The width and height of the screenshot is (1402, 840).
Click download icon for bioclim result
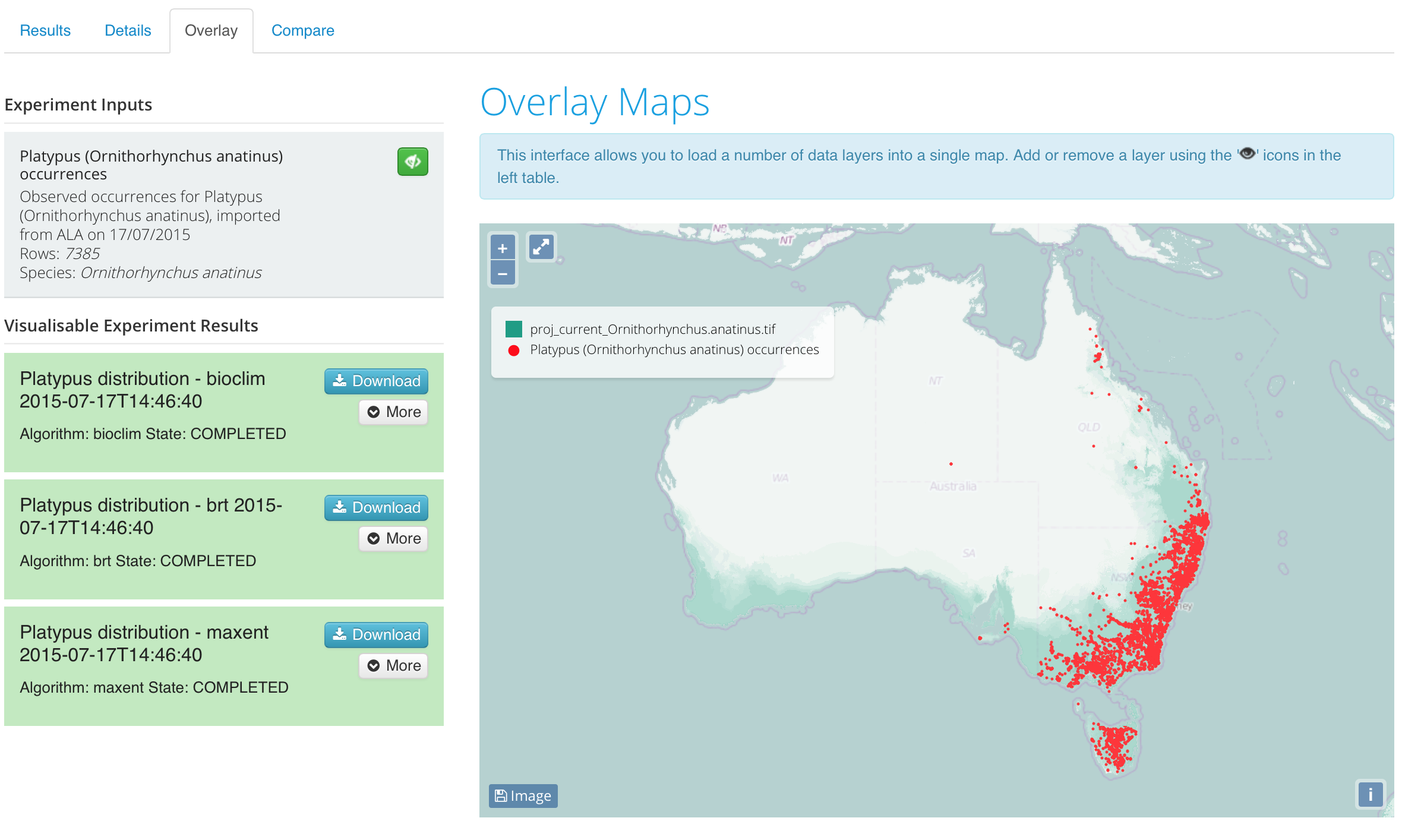coord(340,380)
